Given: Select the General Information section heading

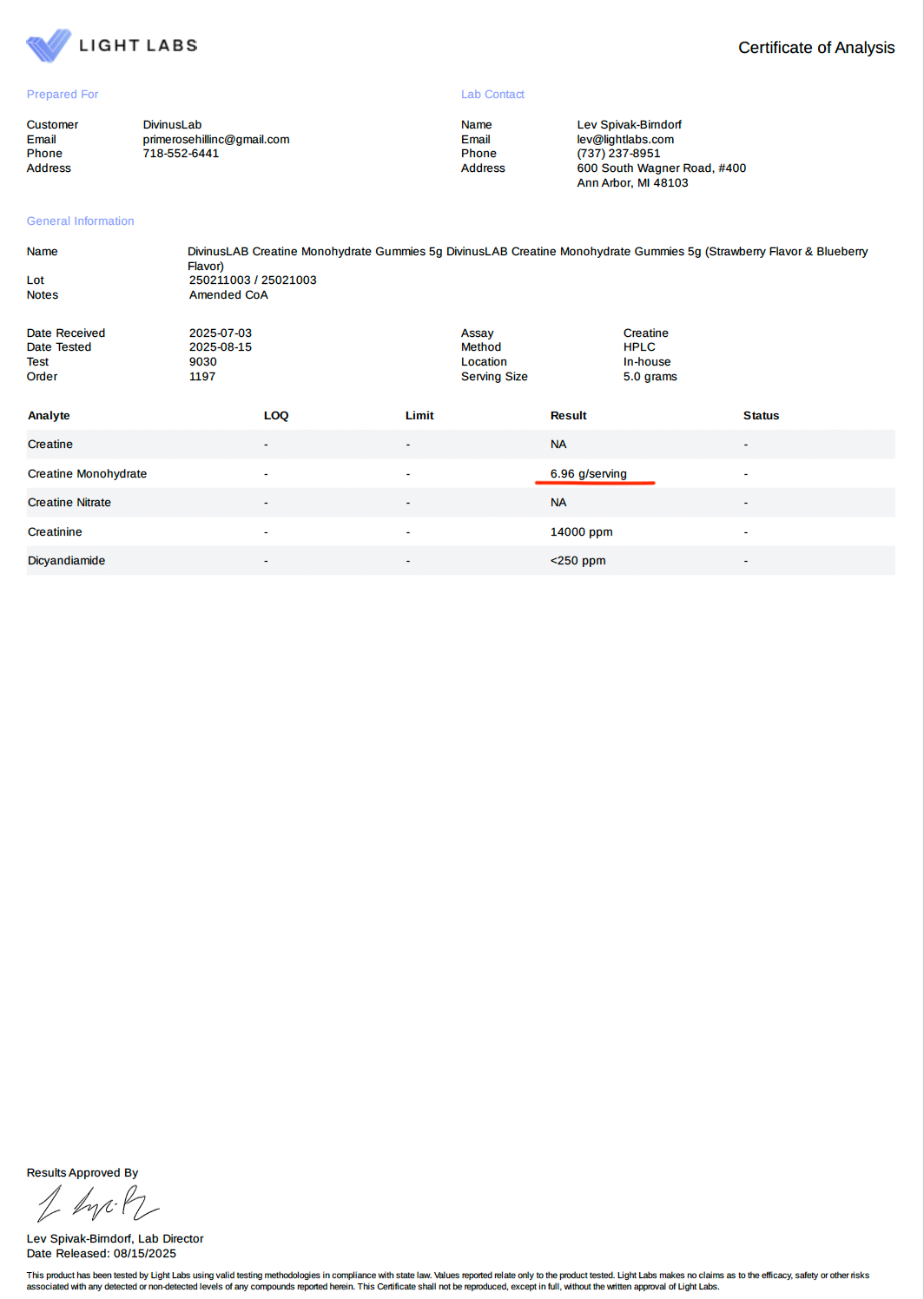Looking at the screenshot, I should click(80, 221).
